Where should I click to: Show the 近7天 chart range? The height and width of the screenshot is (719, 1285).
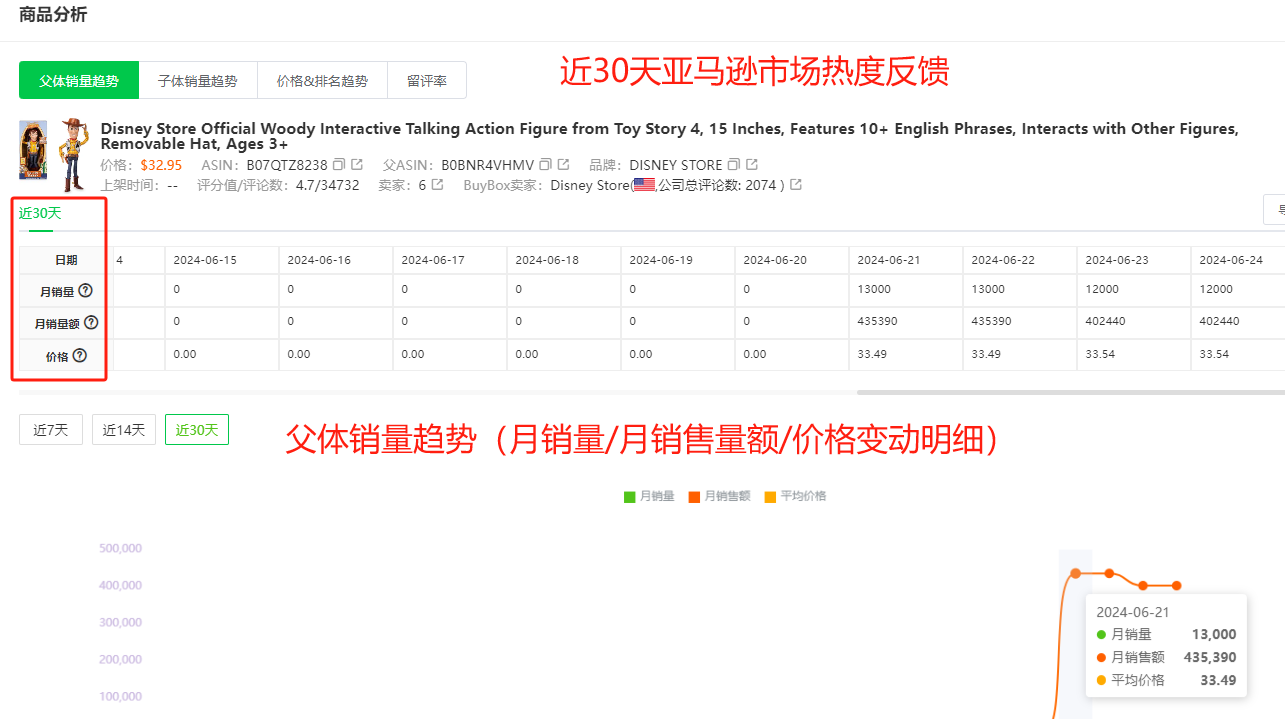click(x=51, y=430)
